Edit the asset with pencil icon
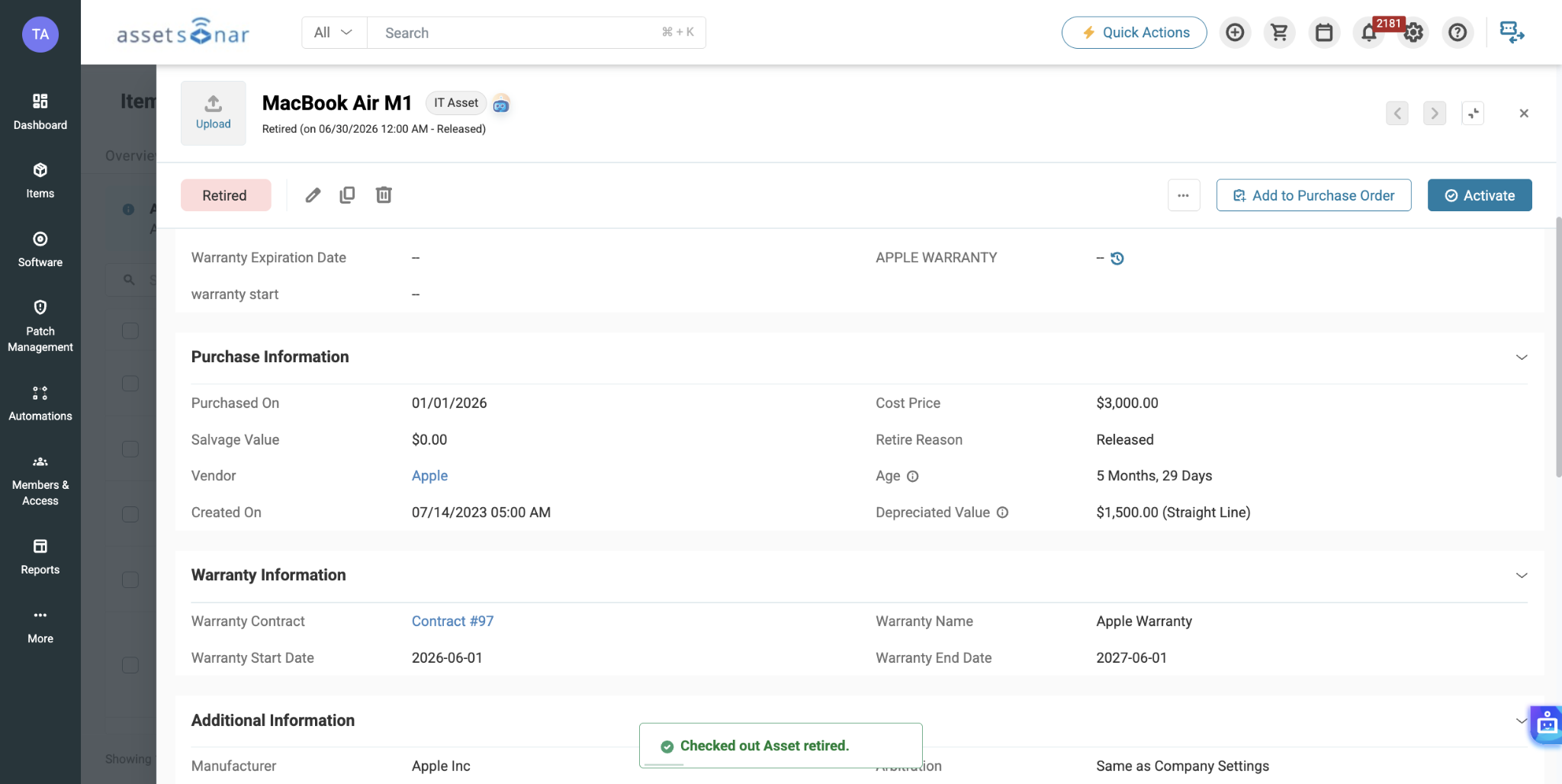The width and height of the screenshot is (1562, 784). [313, 195]
